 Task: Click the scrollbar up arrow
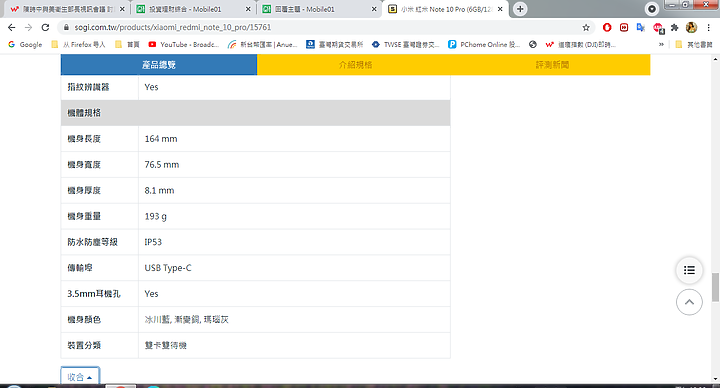click(x=715, y=59)
